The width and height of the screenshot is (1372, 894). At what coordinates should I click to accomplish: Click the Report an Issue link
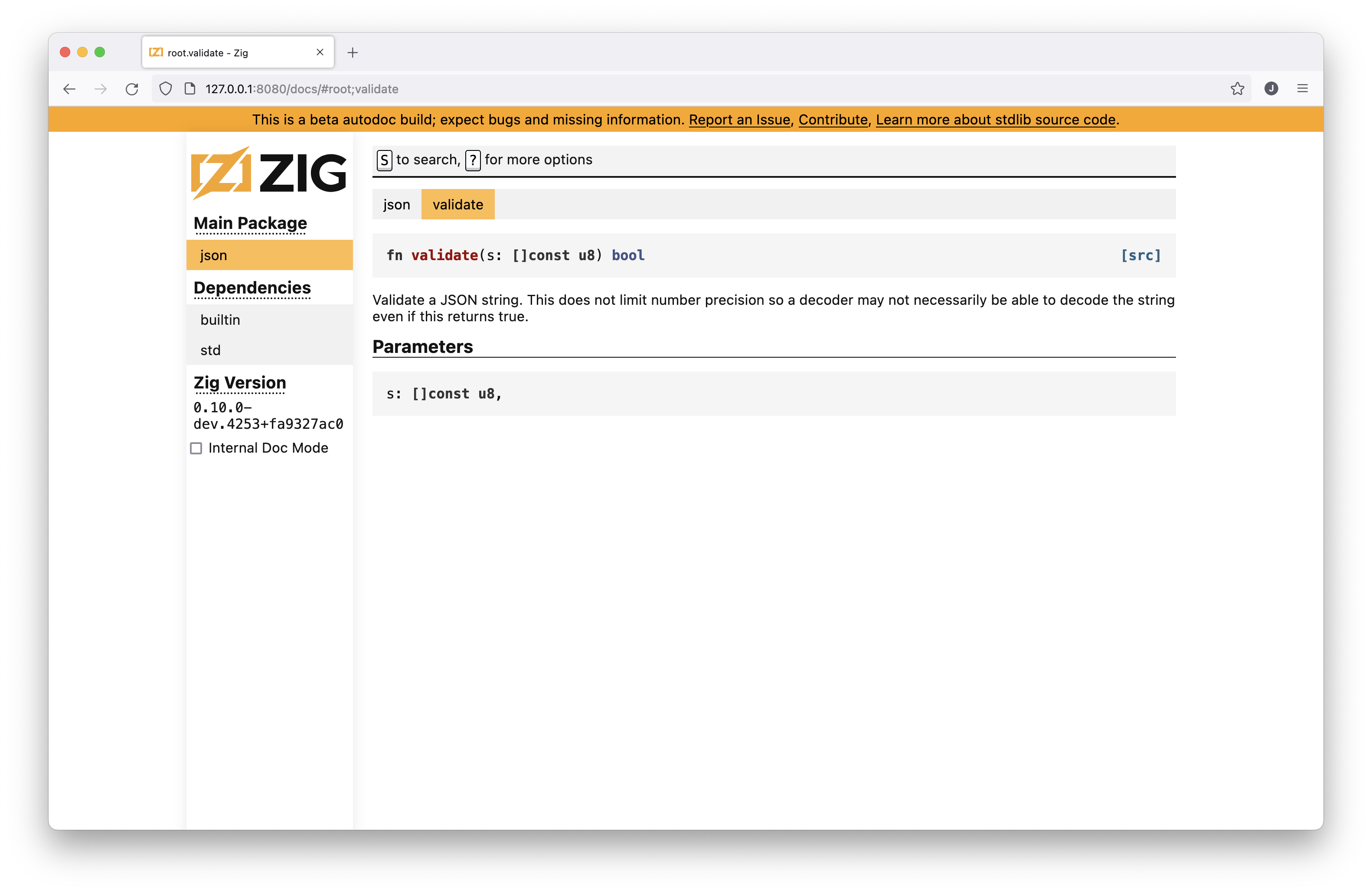tap(739, 119)
